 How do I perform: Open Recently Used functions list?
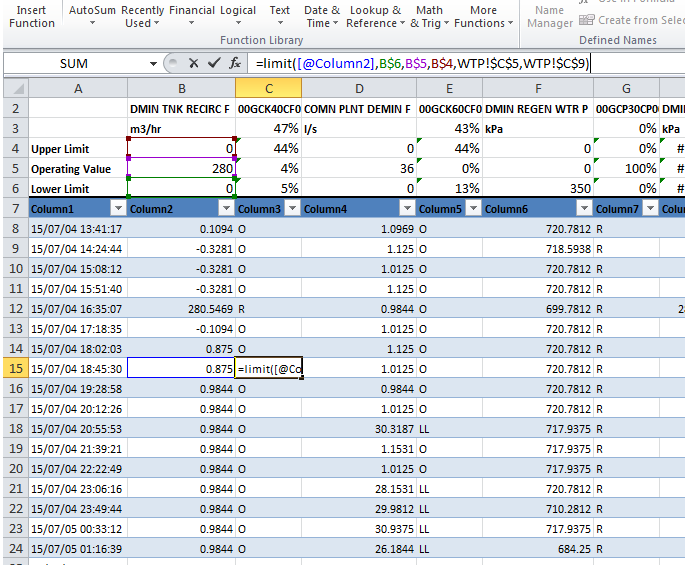tap(143, 16)
